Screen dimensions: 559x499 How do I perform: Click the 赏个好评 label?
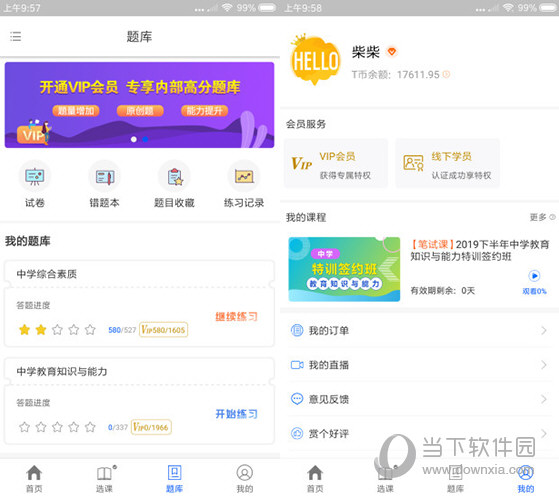[x=329, y=433]
